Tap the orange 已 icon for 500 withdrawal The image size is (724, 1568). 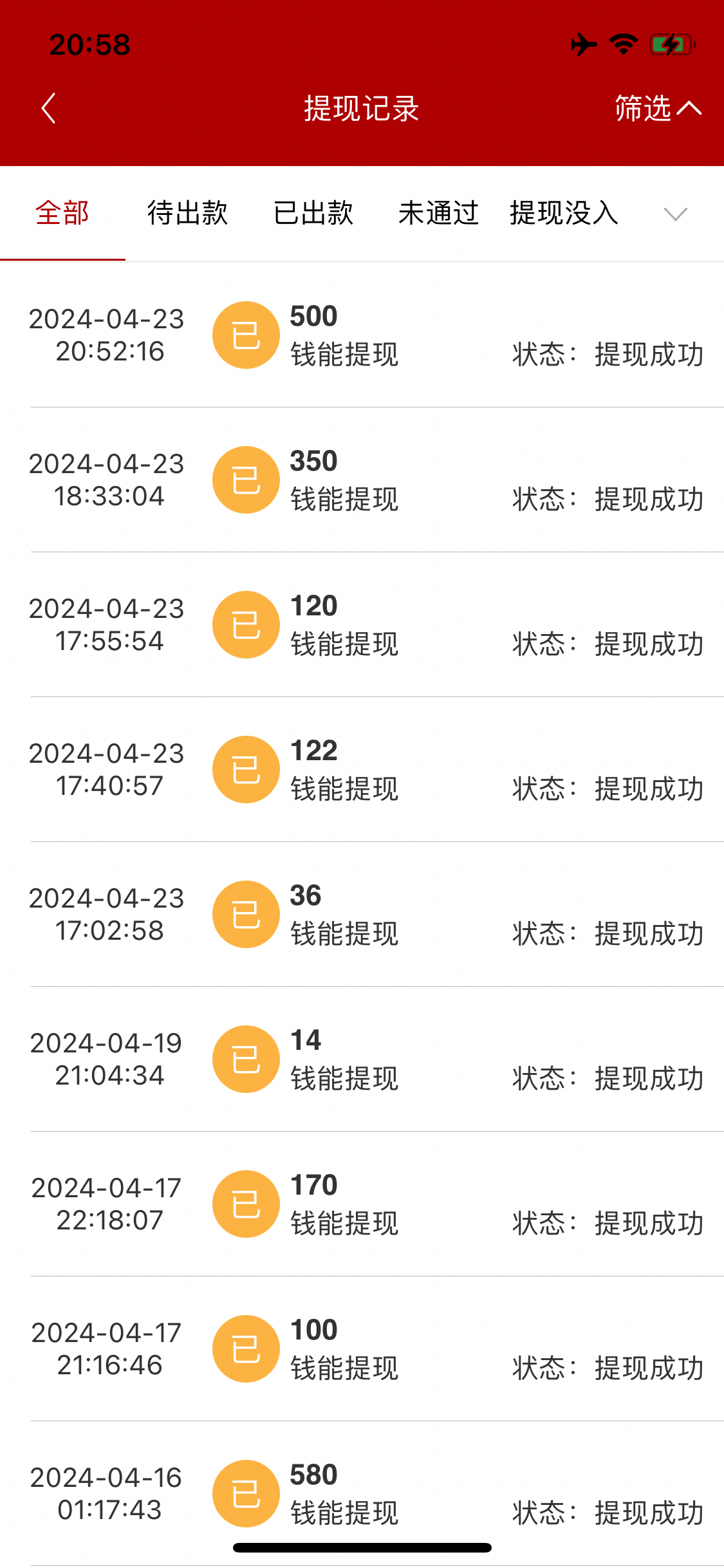pyautogui.click(x=246, y=335)
